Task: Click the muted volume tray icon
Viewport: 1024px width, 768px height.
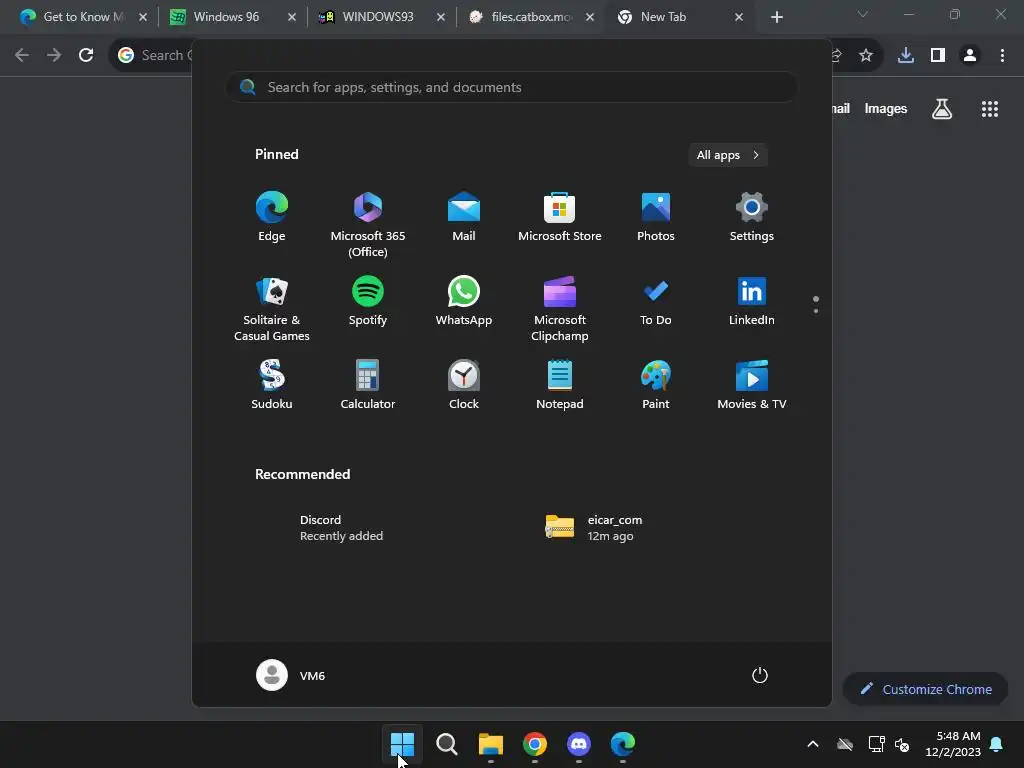Action: (903, 744)
